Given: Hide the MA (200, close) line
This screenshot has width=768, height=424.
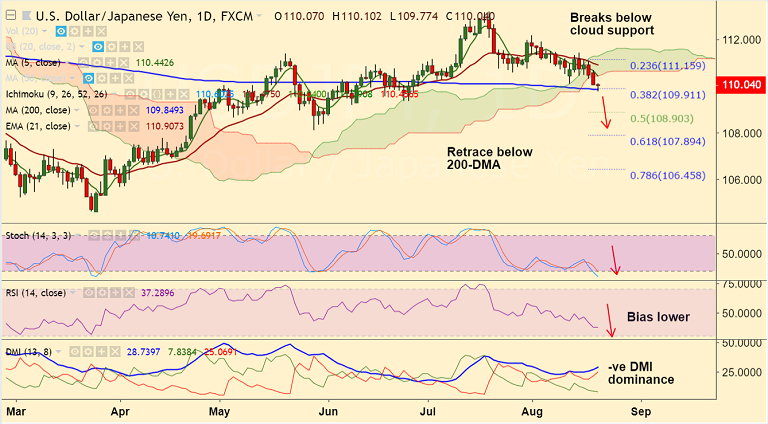Looking at the screenshot, I should pyautogui.click(x=93, y=111).
